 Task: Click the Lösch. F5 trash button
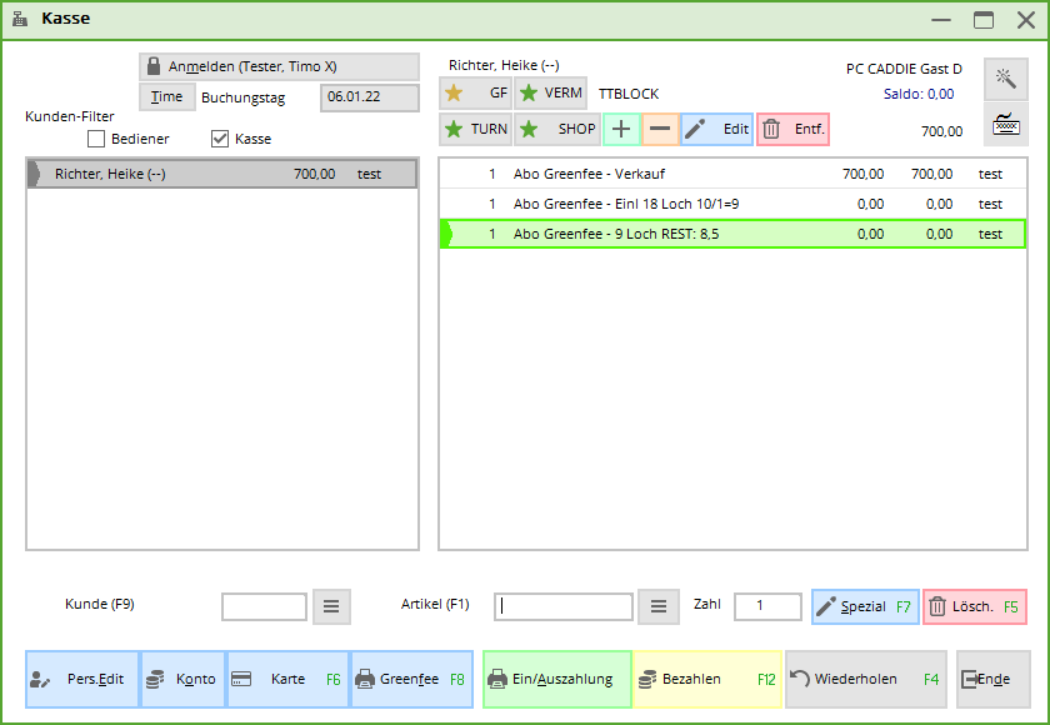(x=974, y=607)
